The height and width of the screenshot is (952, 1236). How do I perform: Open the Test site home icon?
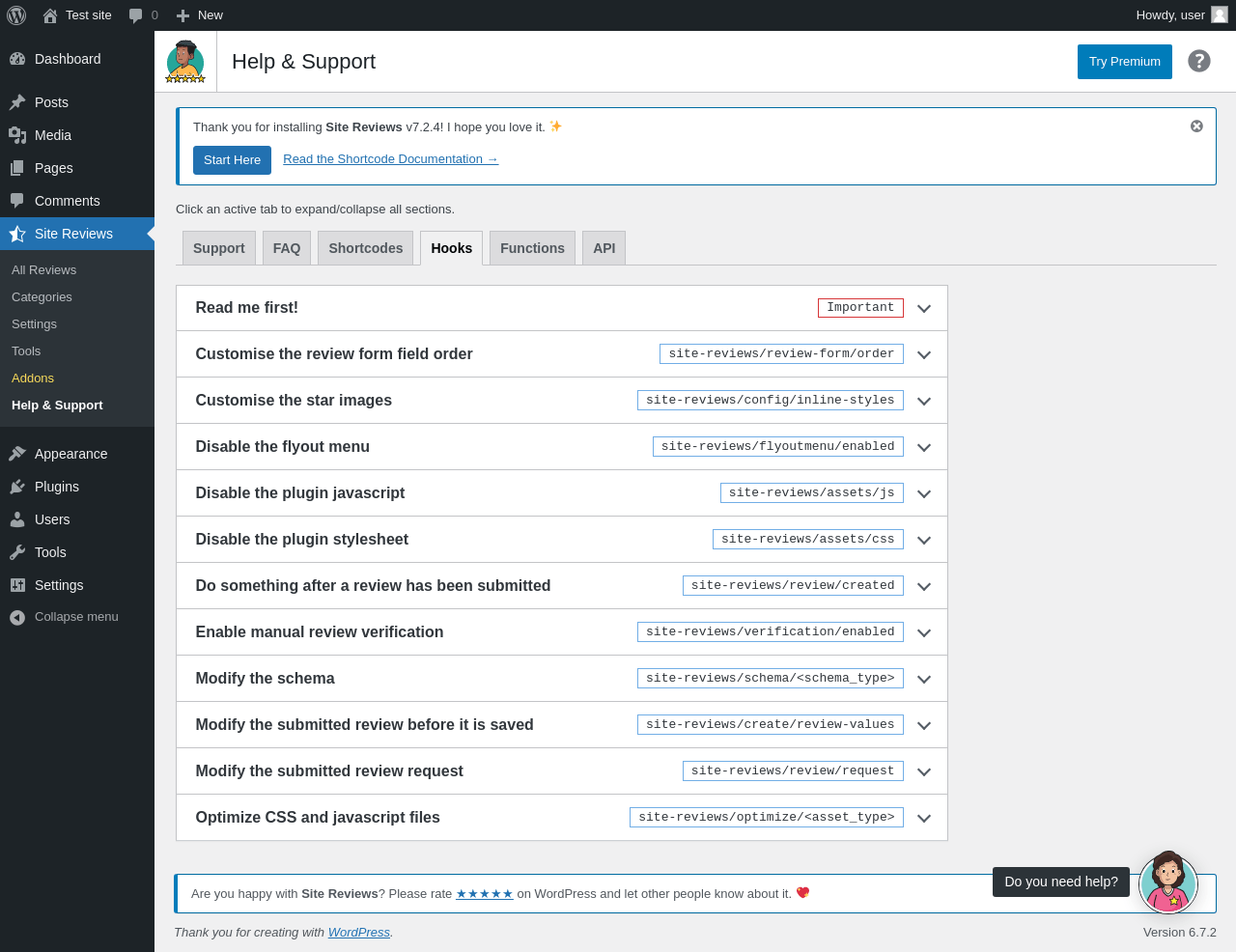pos(50,15)
